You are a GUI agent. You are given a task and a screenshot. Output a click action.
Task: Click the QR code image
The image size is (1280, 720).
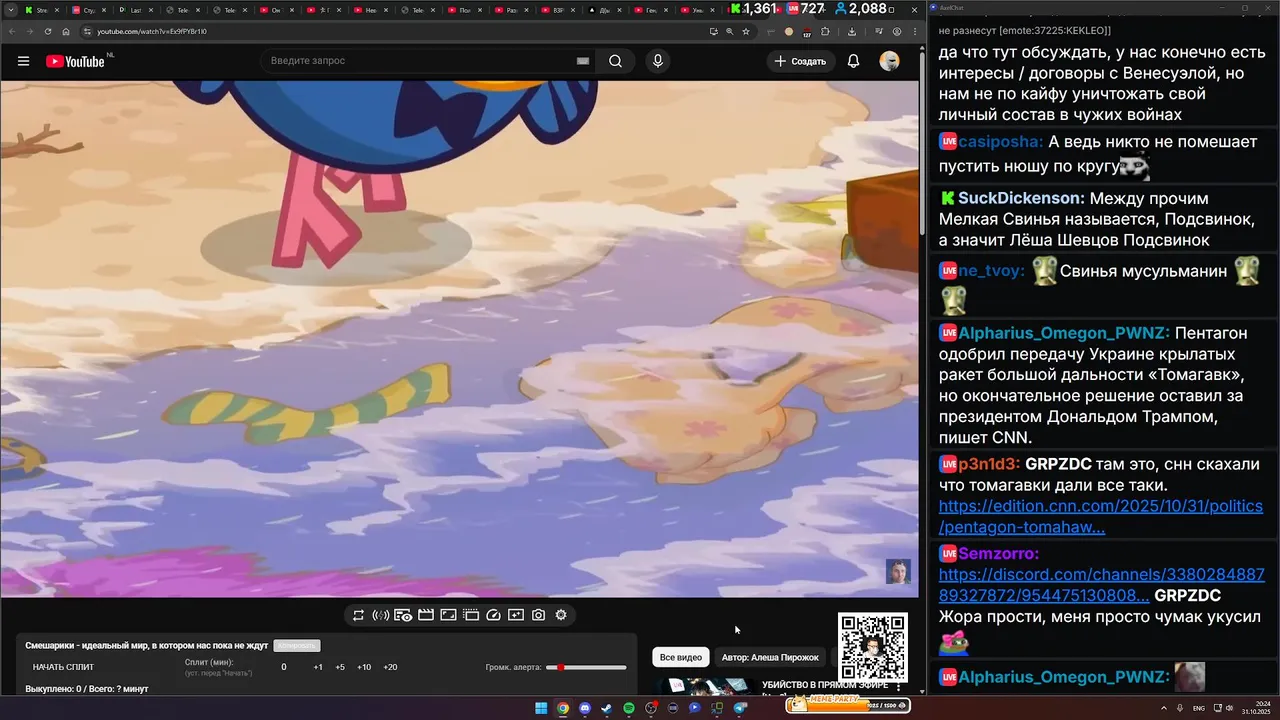(873, 648)
